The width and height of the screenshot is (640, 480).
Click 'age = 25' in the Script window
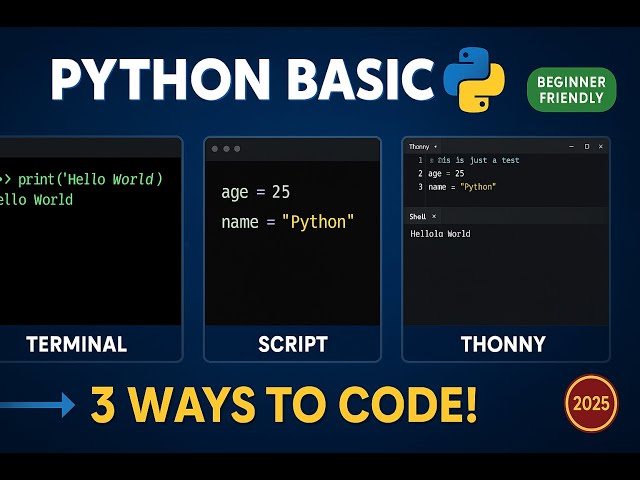pyautogui.click(x=256, y=192)
